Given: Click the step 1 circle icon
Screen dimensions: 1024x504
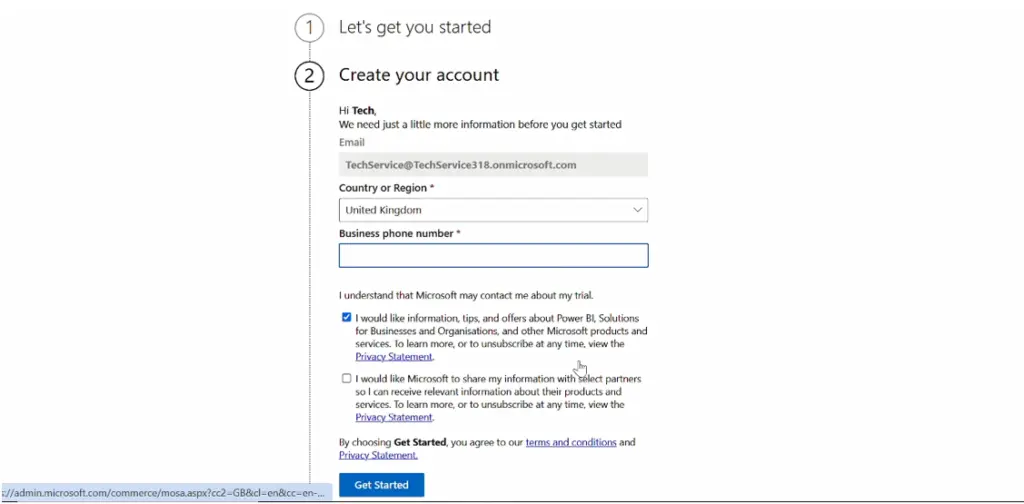Looking at the screenshot, I should (309, 28).
